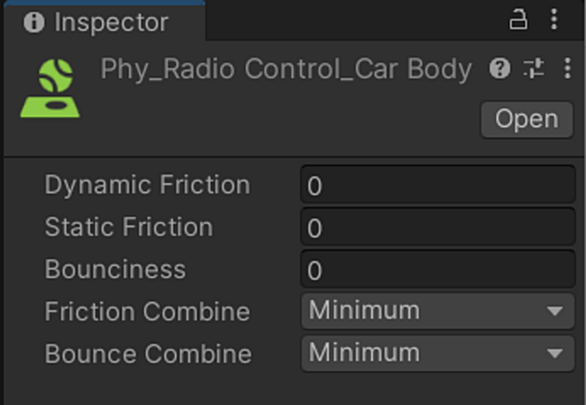Open the Inspector tab's three-dot menu
Image resolution: width=586 pixels, height=405 pixels.
554,19
